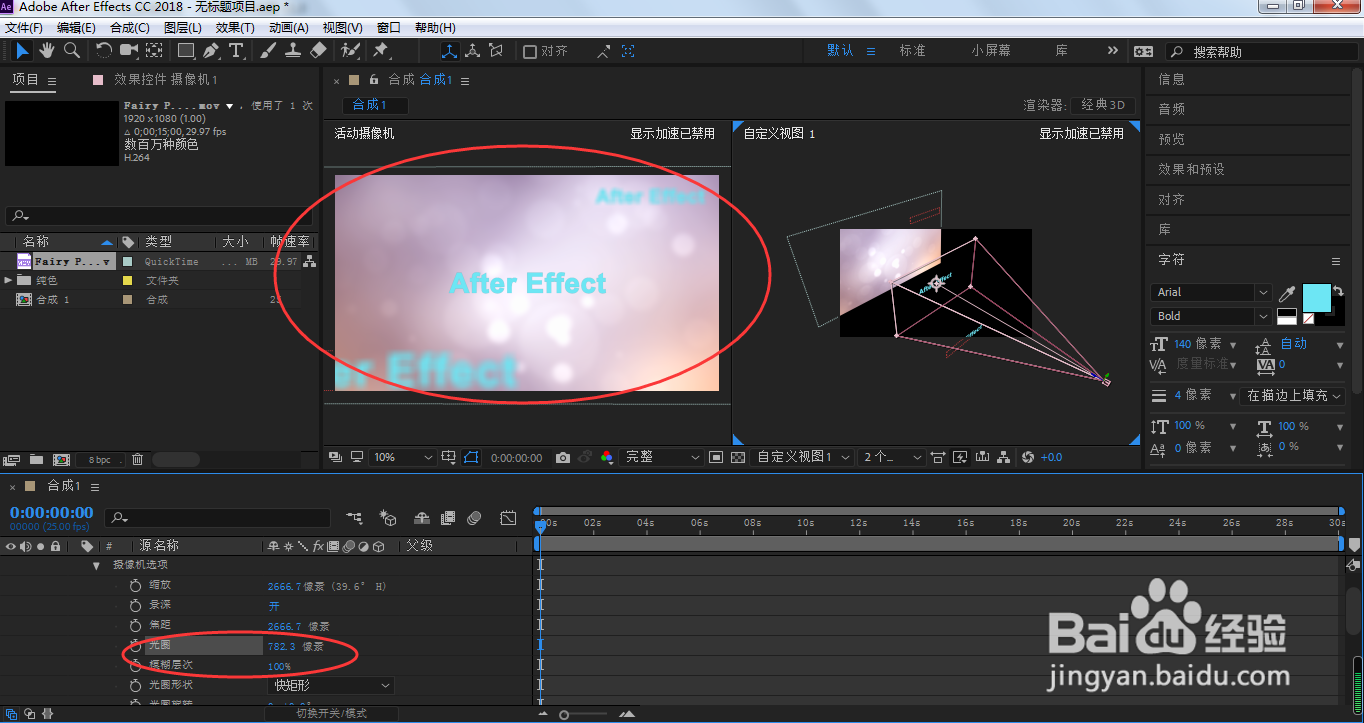
Task: Open the Arial font family dropdown
Action: click(x=1211, y=292)
